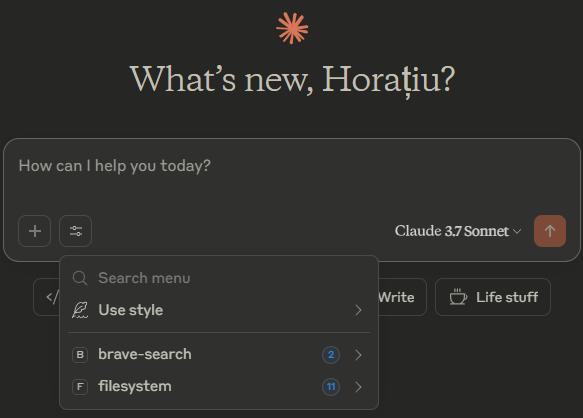Click the plus attachment icon

point(35,231)
